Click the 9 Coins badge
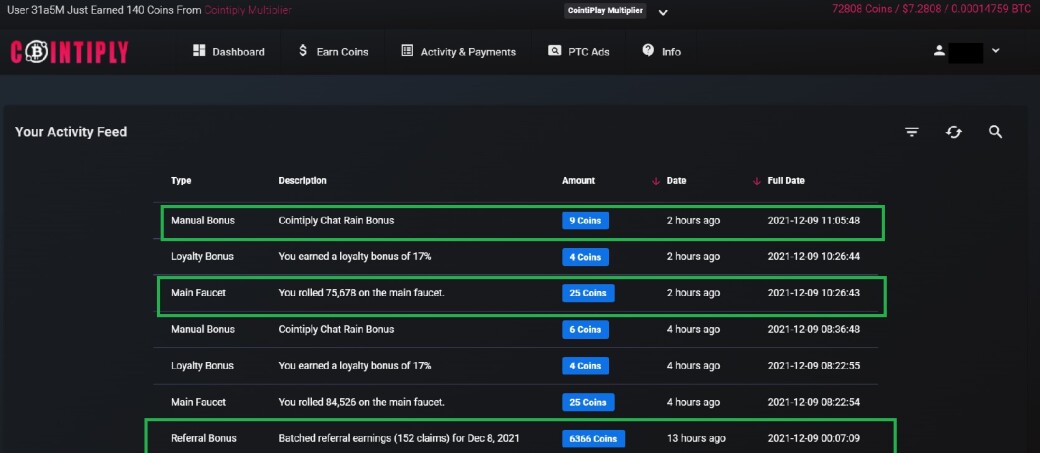 (585, 221)
